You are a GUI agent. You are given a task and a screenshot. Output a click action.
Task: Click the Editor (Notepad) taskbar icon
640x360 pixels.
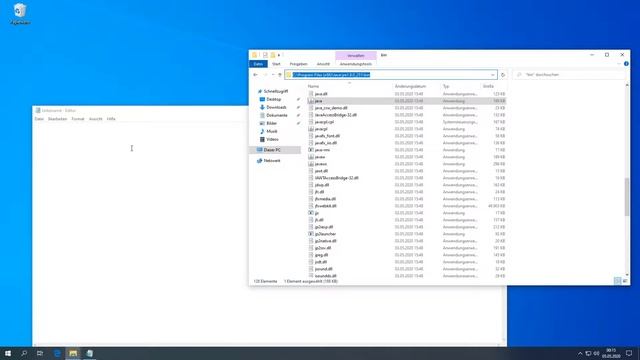pyautogui.click(x=89, y=353)
